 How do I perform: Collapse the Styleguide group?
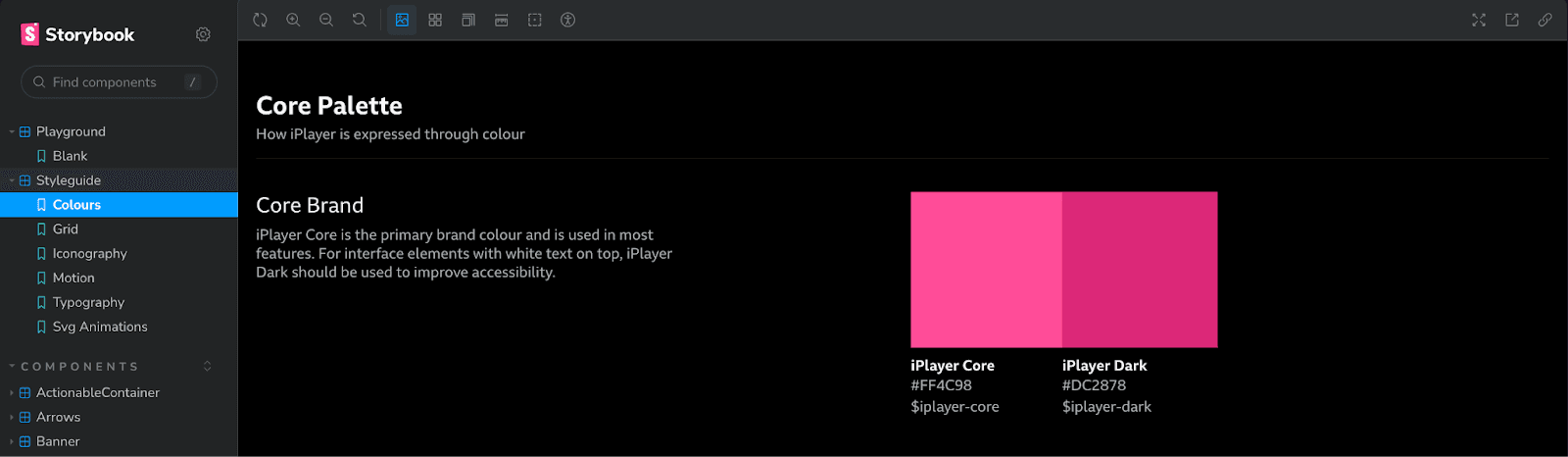[119, 180]
